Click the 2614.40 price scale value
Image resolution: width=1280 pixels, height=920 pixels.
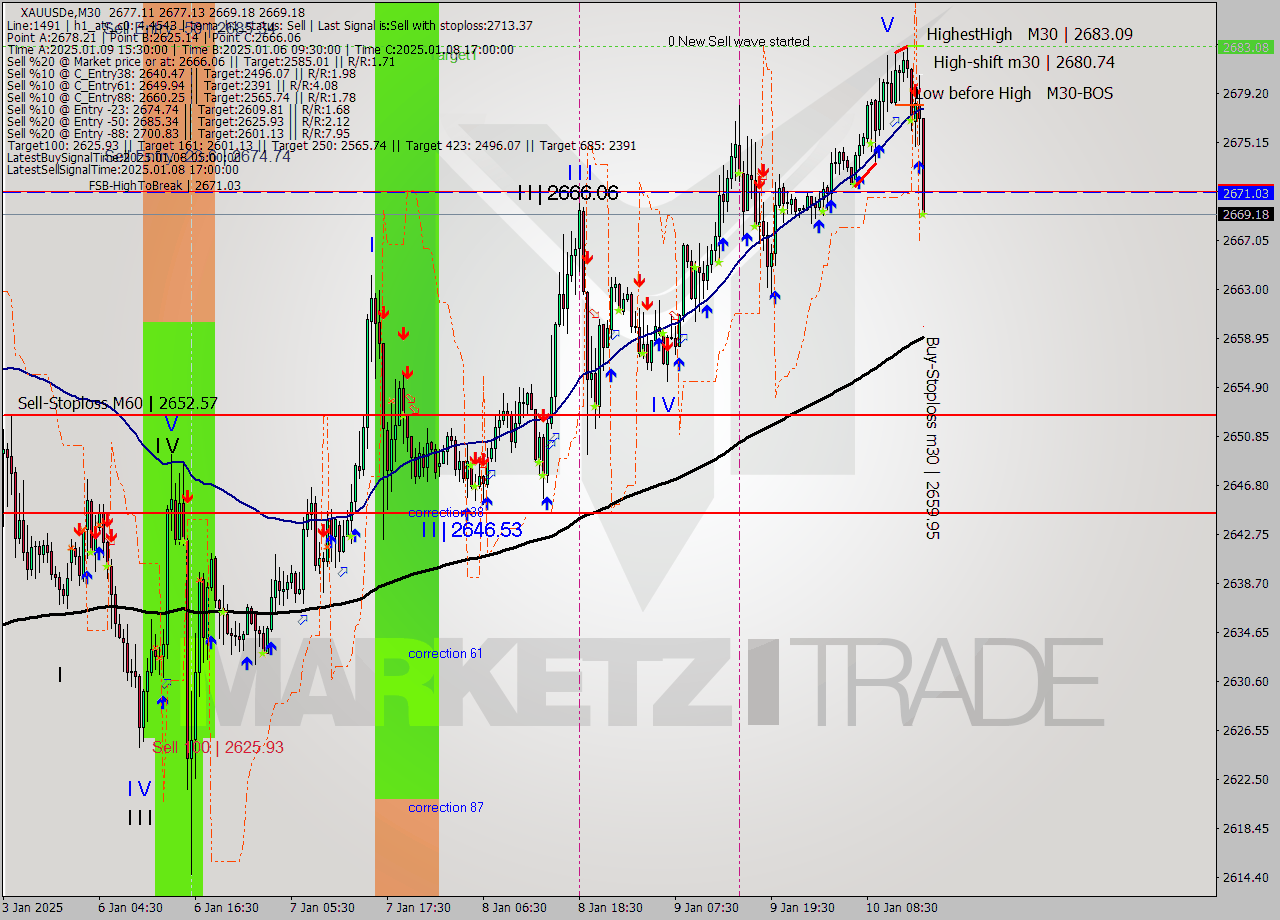coord(1245,877)
